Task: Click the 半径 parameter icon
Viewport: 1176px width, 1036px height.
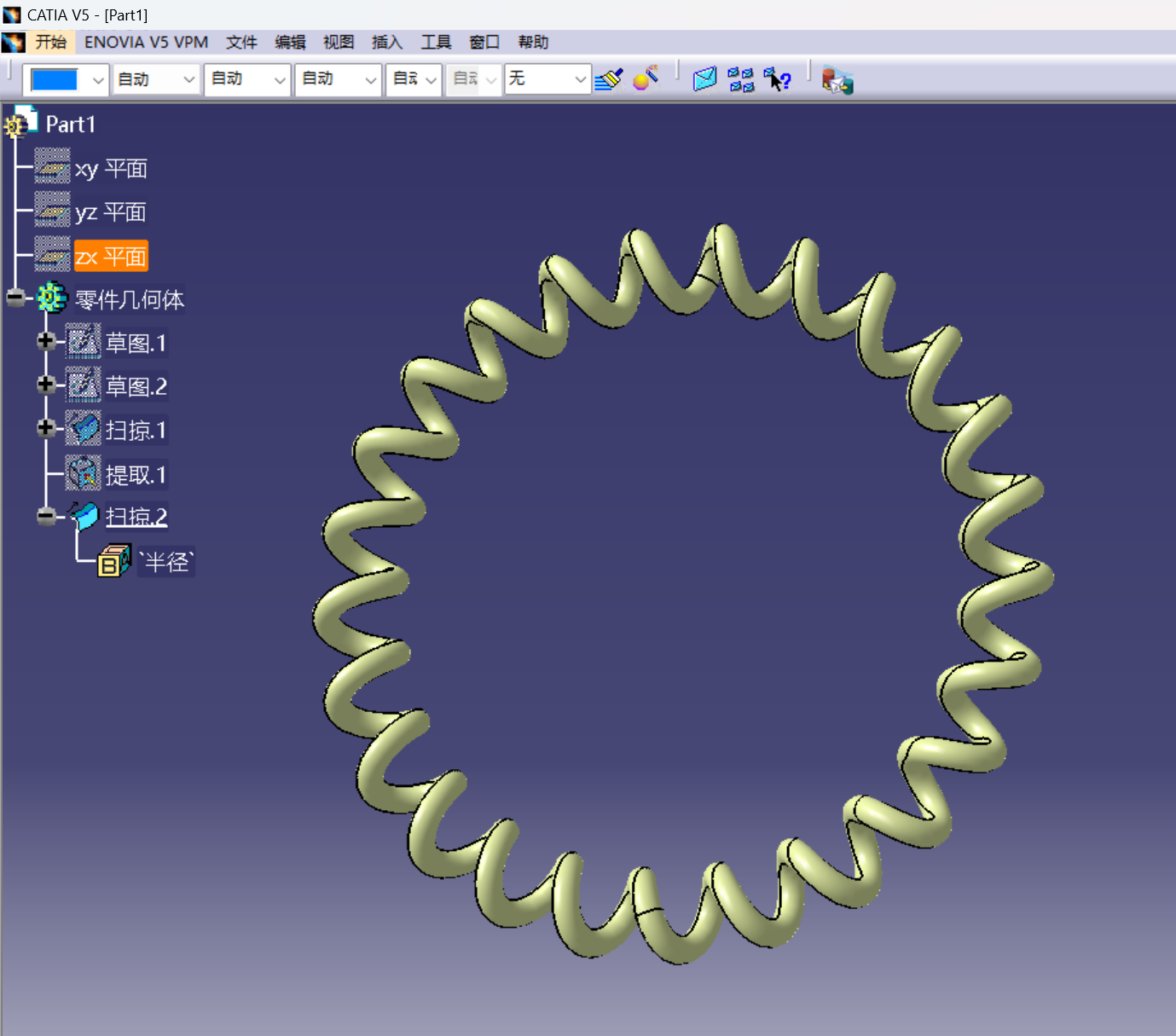Action: 114,561
